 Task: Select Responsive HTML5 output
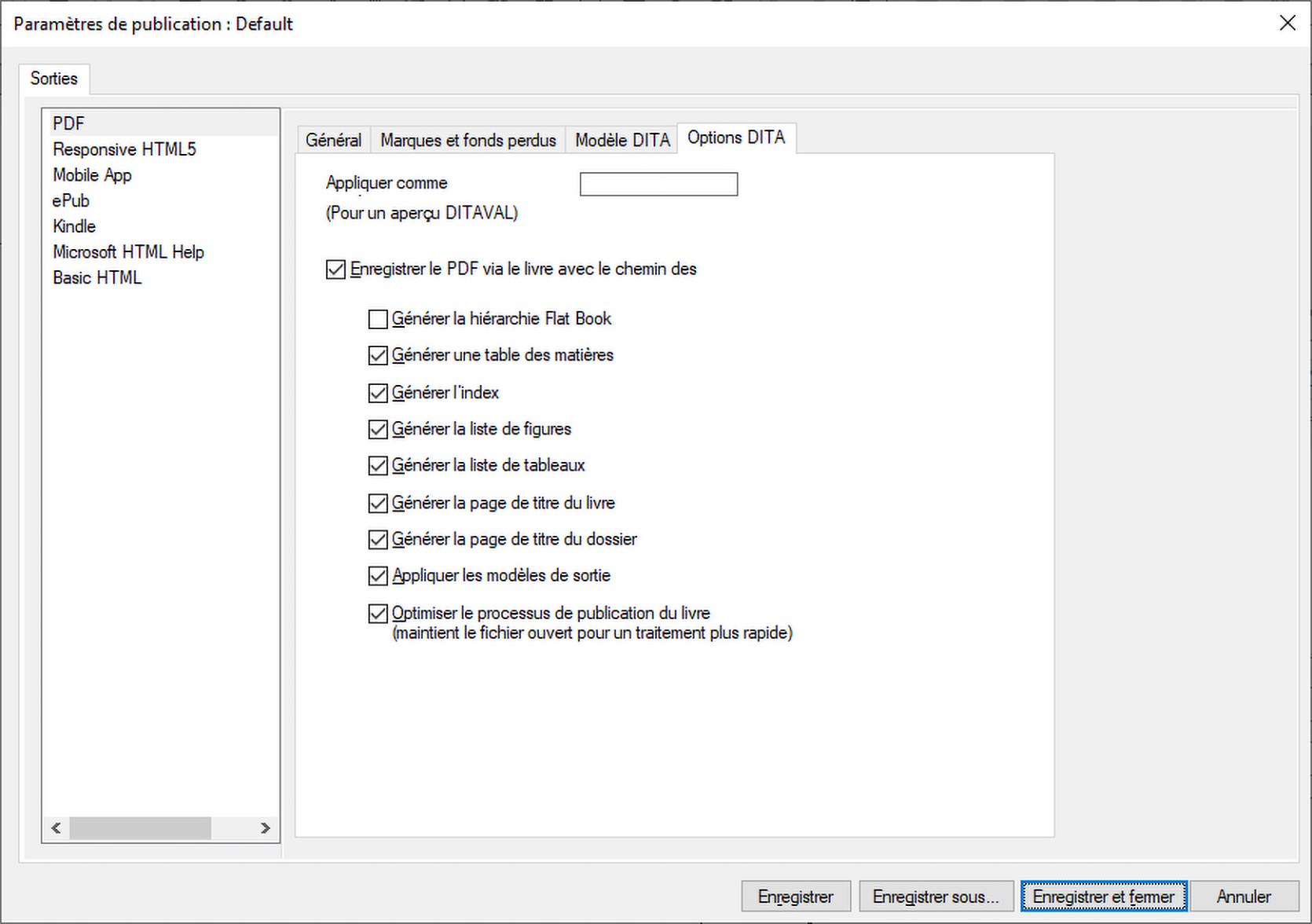coord(124,149)
